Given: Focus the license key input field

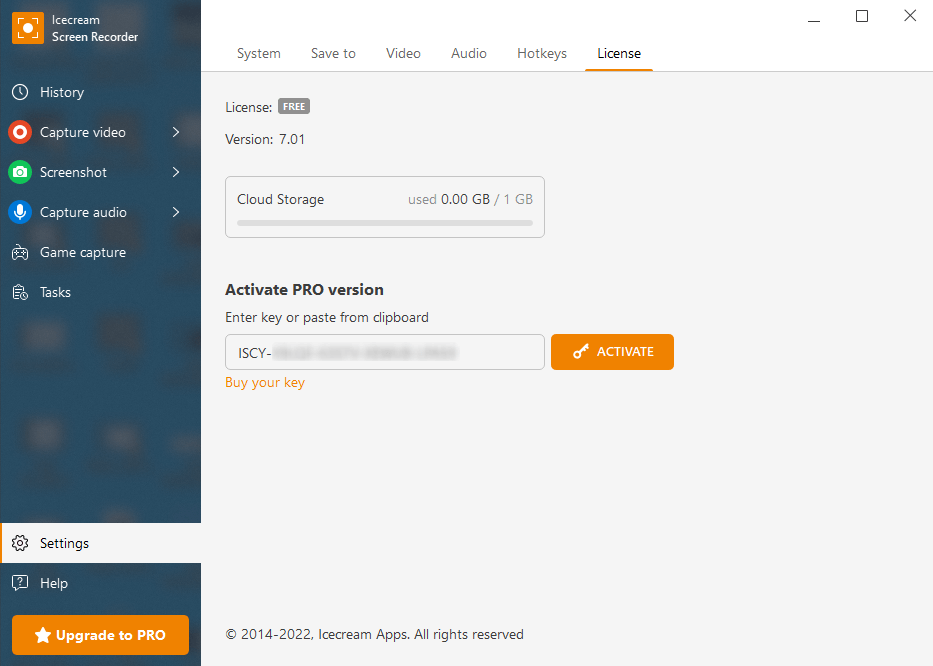Looking at the screenshot, I should 385,352.
